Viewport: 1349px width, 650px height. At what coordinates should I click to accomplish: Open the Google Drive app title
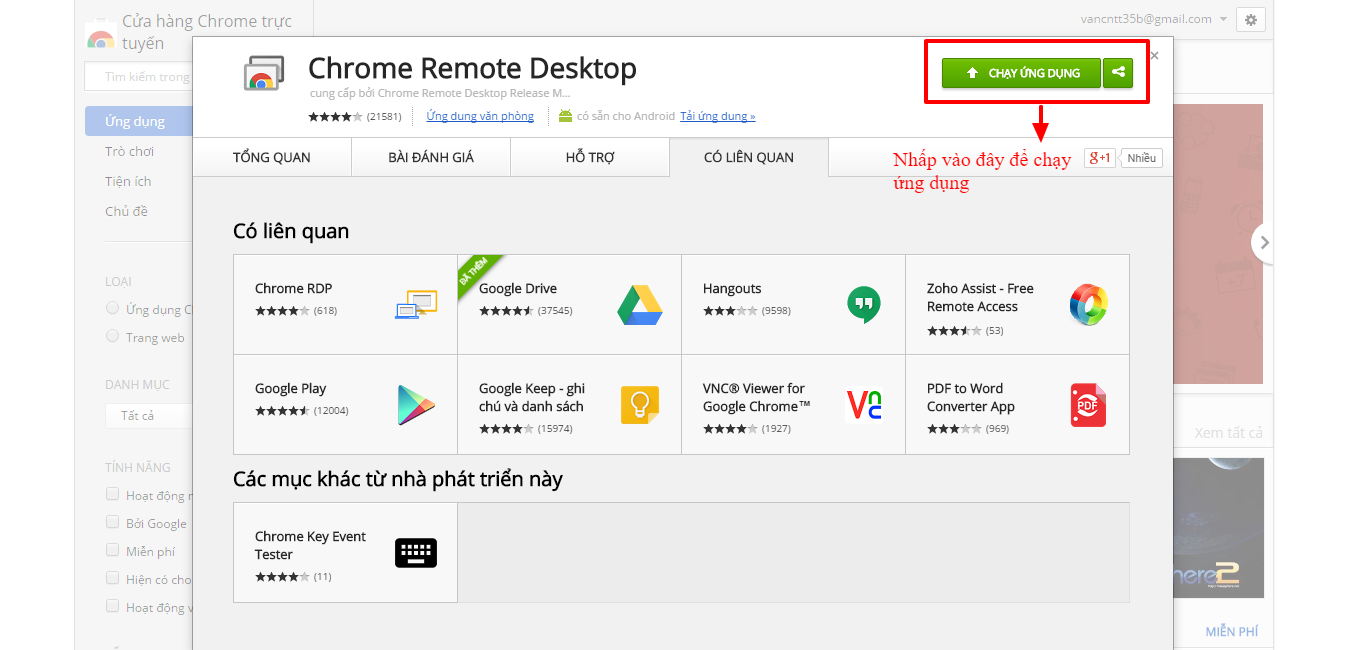click(518, 288)
